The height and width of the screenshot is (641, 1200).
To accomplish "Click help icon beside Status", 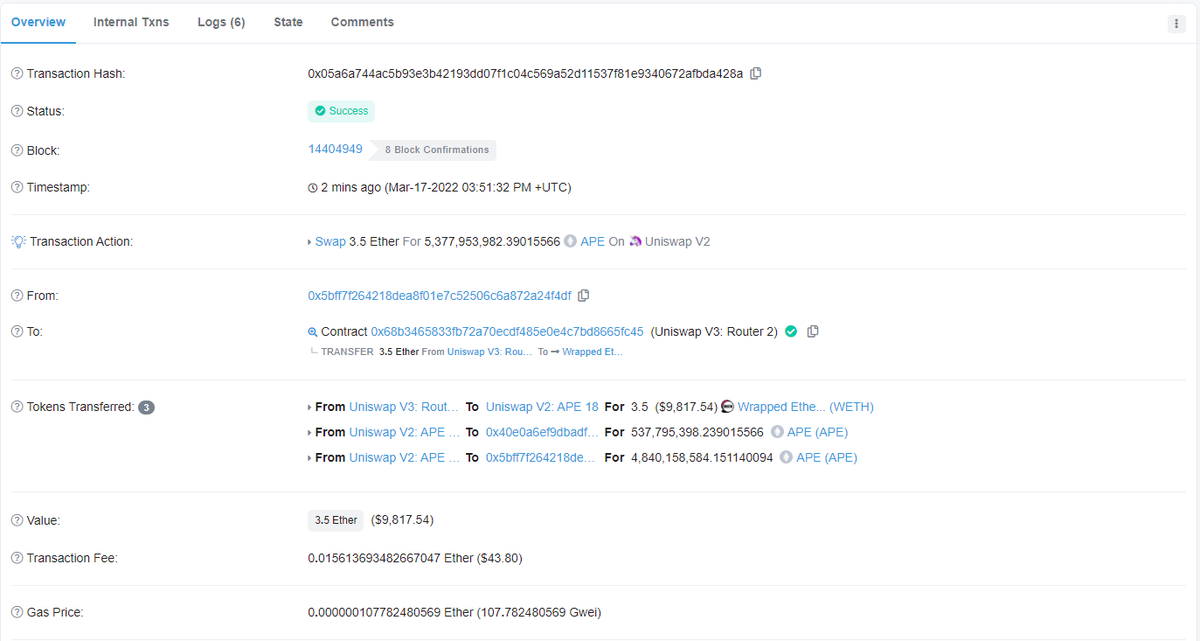I will click(17, 111).
